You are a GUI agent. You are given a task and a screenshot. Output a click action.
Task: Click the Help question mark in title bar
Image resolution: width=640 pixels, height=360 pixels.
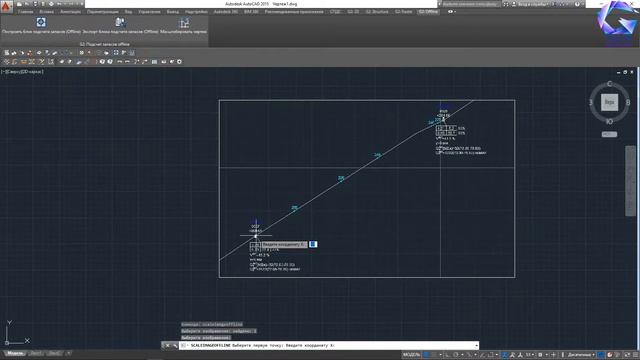click(x=577, y=4)
